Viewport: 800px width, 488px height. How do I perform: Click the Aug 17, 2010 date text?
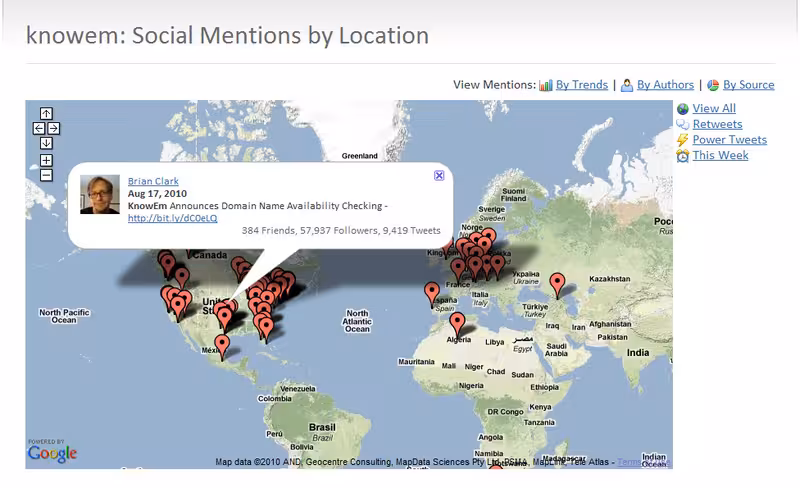157,193
